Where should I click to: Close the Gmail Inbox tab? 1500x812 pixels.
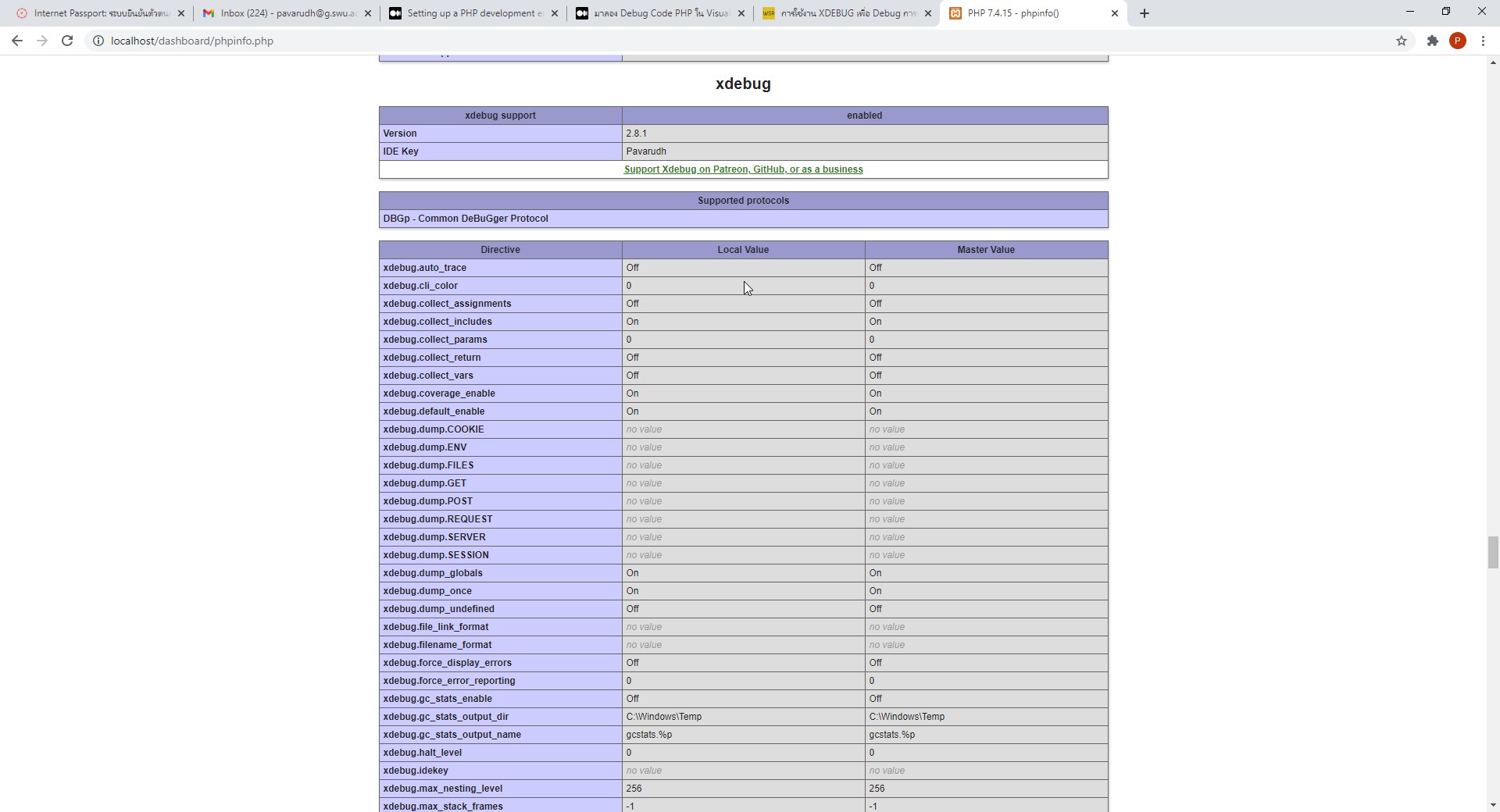tap(367, 13)
